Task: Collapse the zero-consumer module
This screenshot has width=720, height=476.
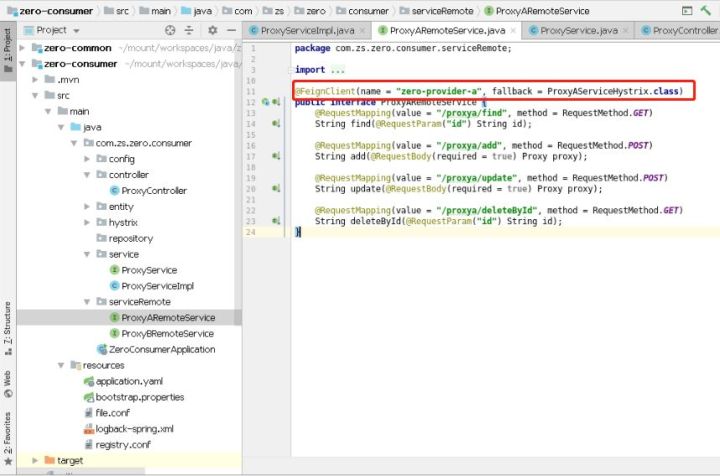Action: pyautogui.click(x=22, y=64)
